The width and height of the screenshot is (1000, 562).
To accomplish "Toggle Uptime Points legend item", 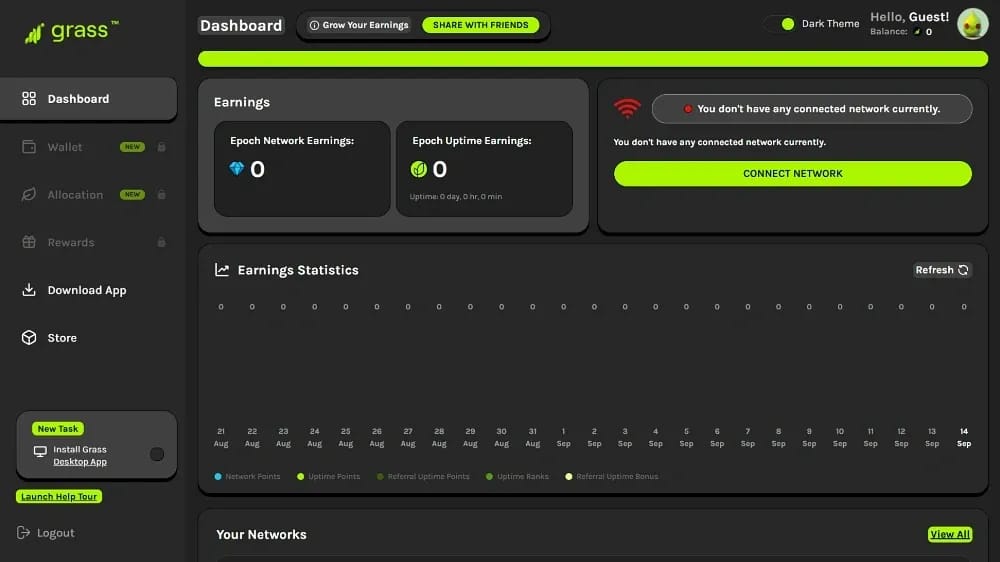I will (328, 477).
